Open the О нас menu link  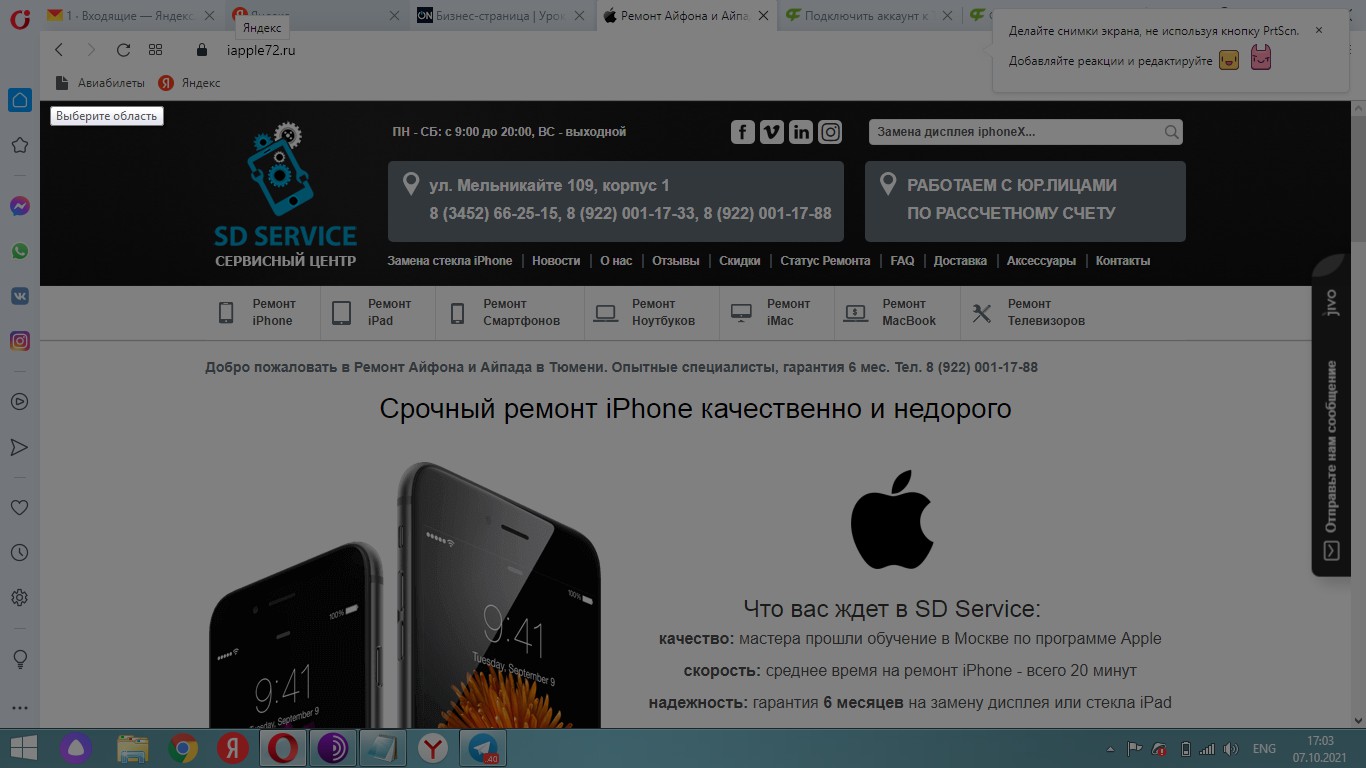pyautogui.click(x=616, y=261)
